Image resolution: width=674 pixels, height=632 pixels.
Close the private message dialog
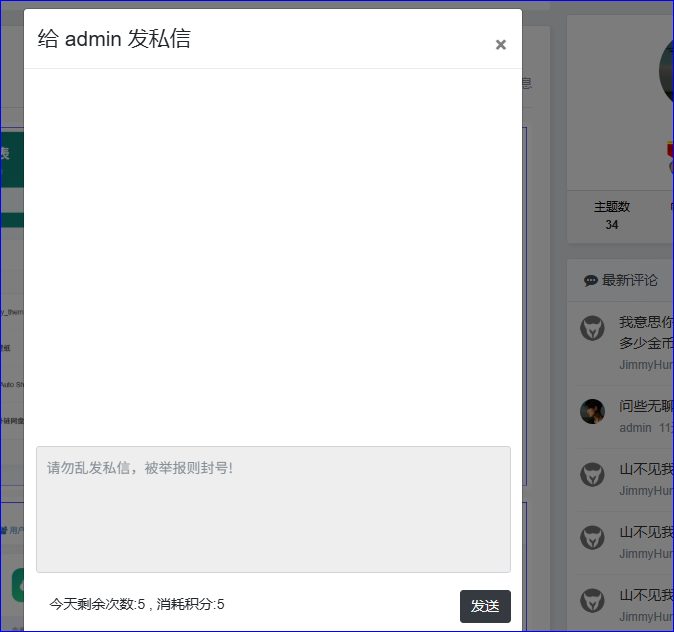coord(501,45)
